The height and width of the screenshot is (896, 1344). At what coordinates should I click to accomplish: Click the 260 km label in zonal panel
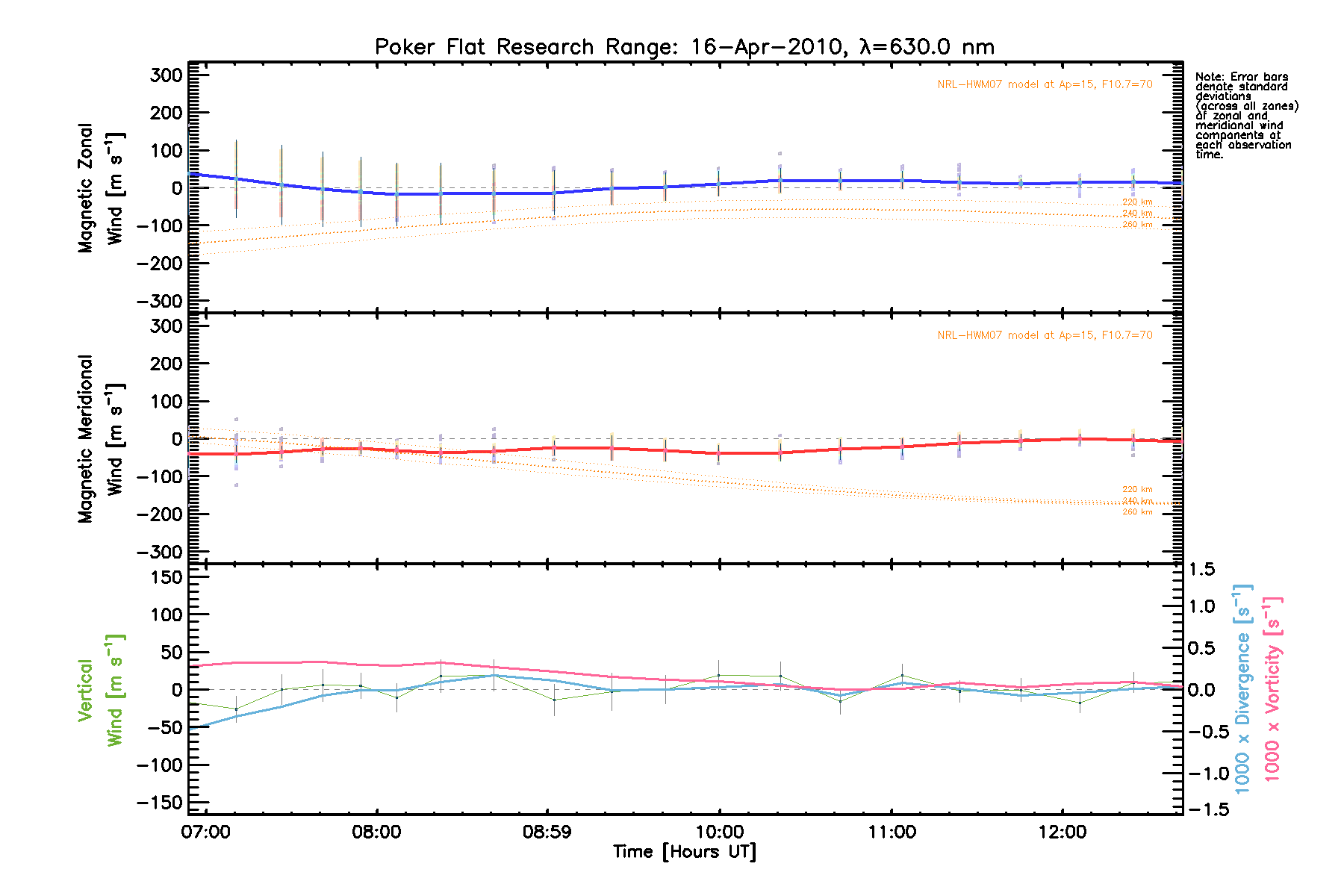coord(1137,225)
